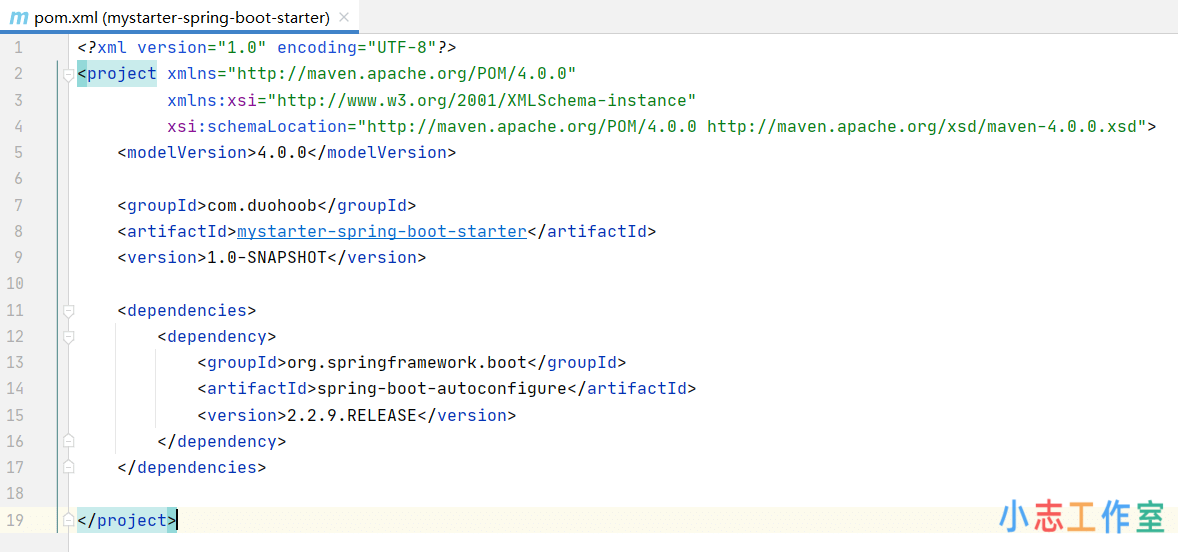Place cursor in com.duohoob groupId value
The height and width of the screenshot is (552, 1178).
click(x=261, y=205)
